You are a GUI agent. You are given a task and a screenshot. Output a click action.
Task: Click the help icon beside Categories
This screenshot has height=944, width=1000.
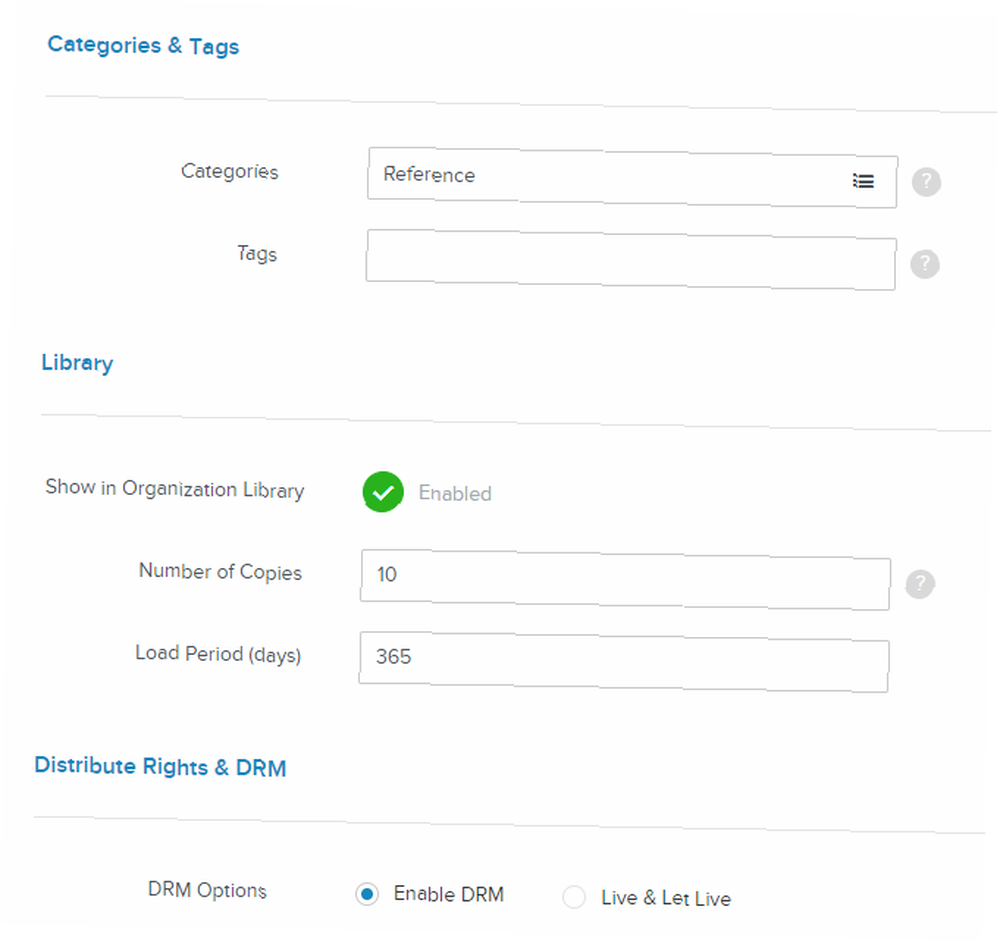tap(926, 182)
